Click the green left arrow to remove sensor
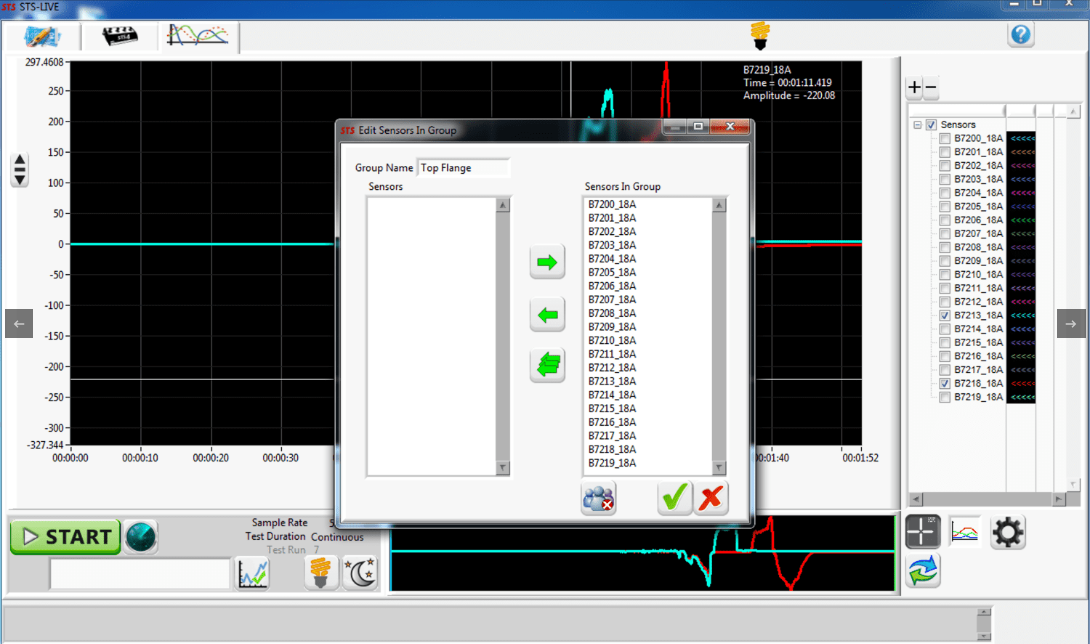 547,315
